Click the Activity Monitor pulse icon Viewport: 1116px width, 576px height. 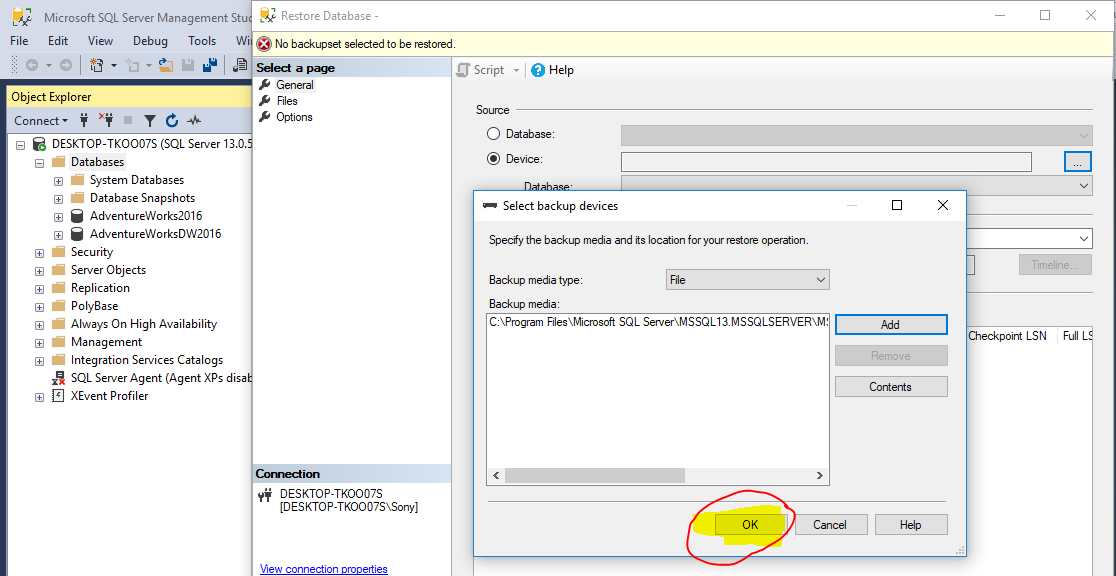(x=194, y=121)
